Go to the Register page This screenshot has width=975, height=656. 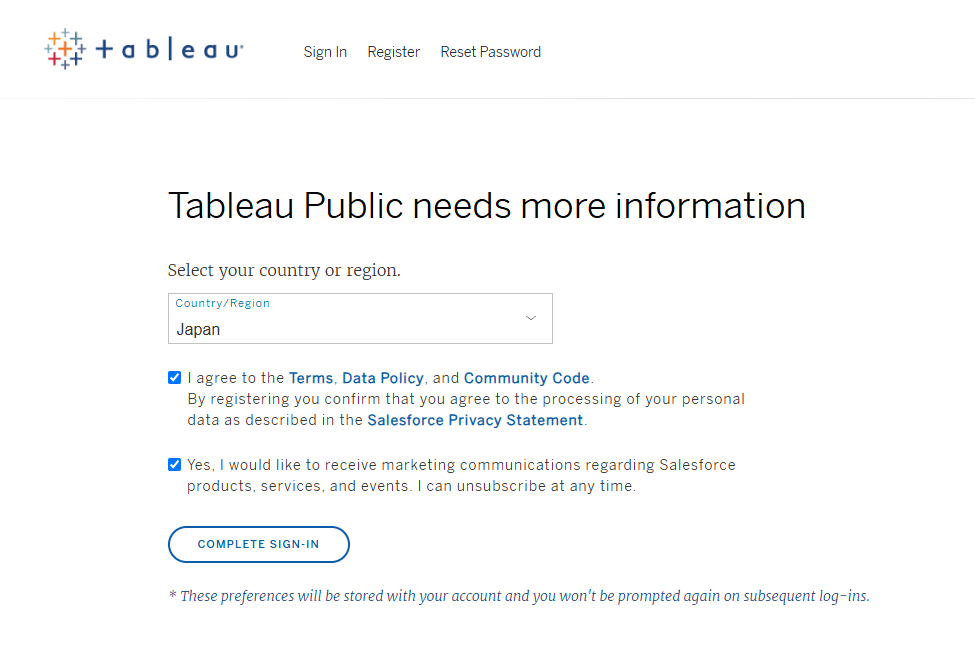tap(394, 52)
